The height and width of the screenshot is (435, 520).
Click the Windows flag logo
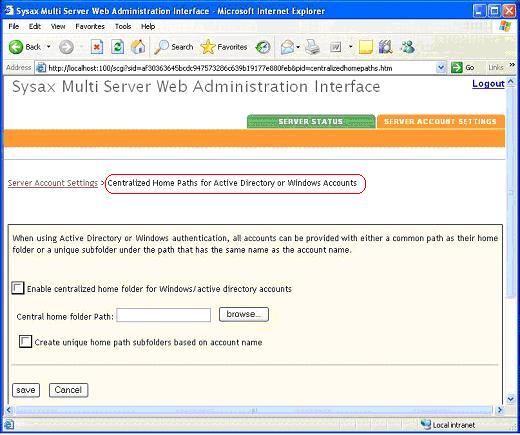click(505, 26)
